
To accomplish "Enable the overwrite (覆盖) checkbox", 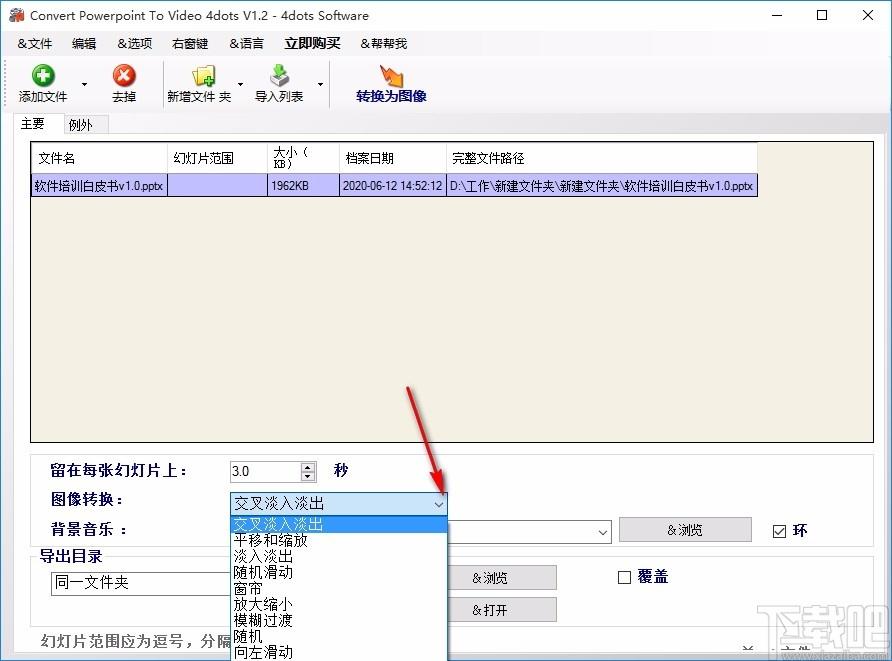I will coord(625,577).
